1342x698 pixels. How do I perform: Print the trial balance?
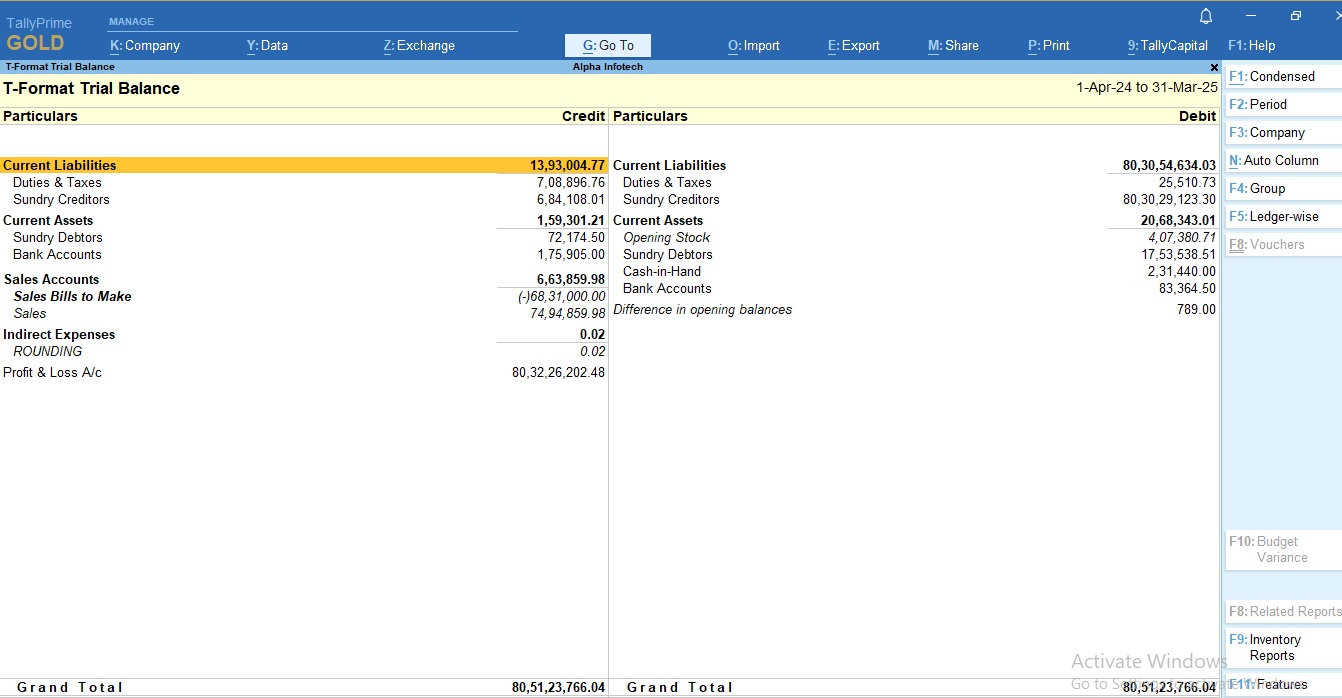(1047, 45)
